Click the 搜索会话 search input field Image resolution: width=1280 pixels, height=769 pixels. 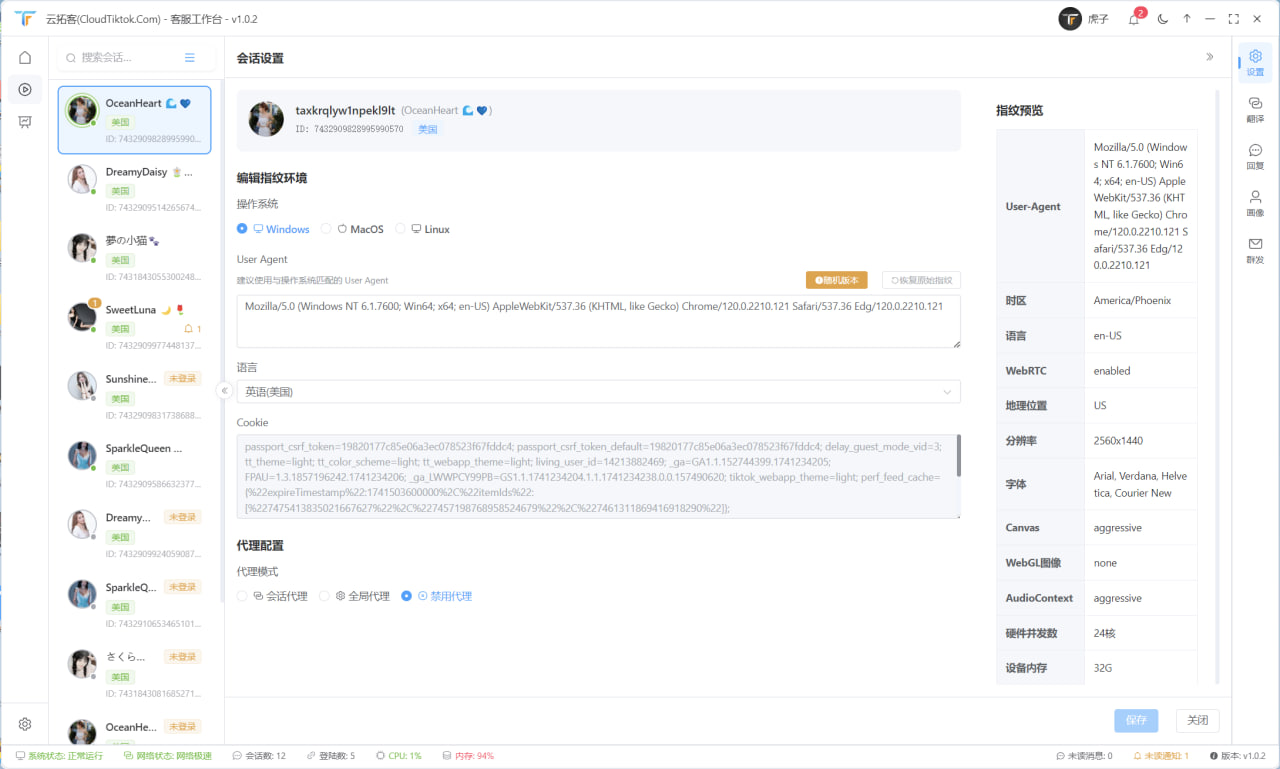click(x=125, y=58)
